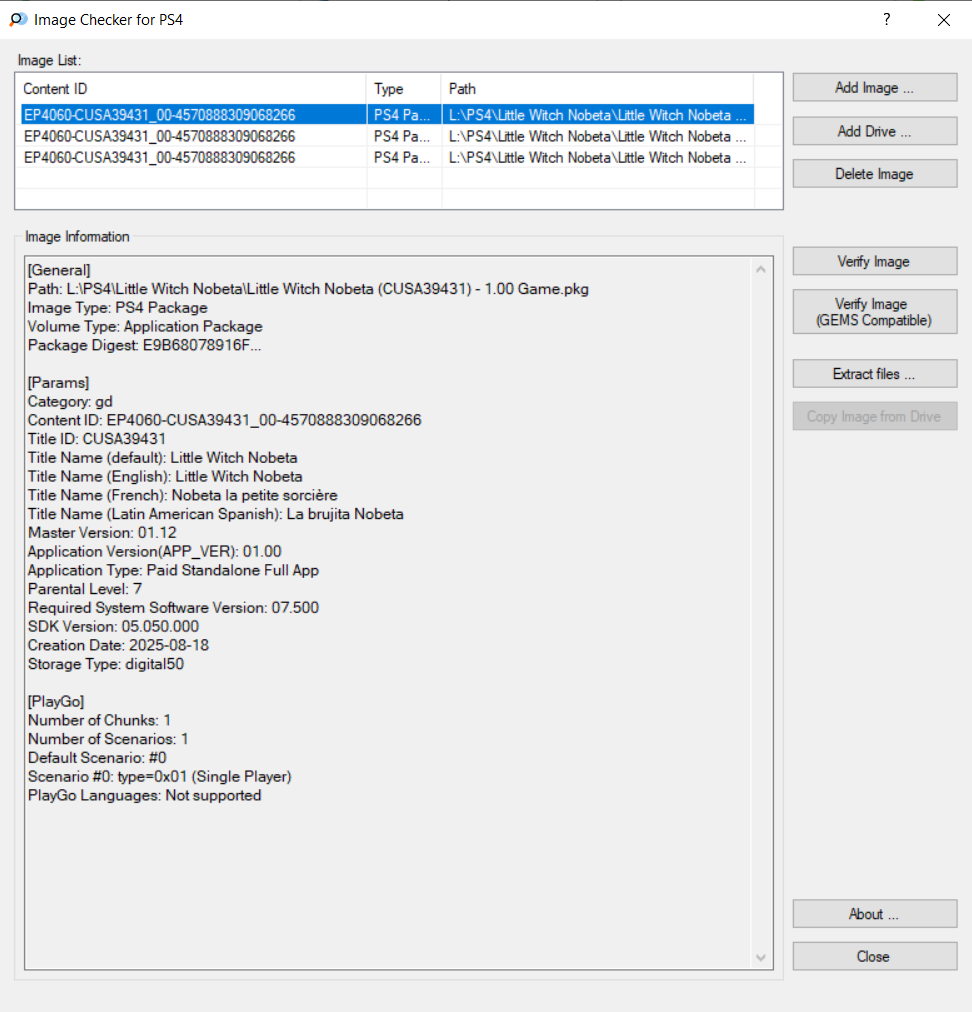Click the Master Version: 01.12 line

102,532
